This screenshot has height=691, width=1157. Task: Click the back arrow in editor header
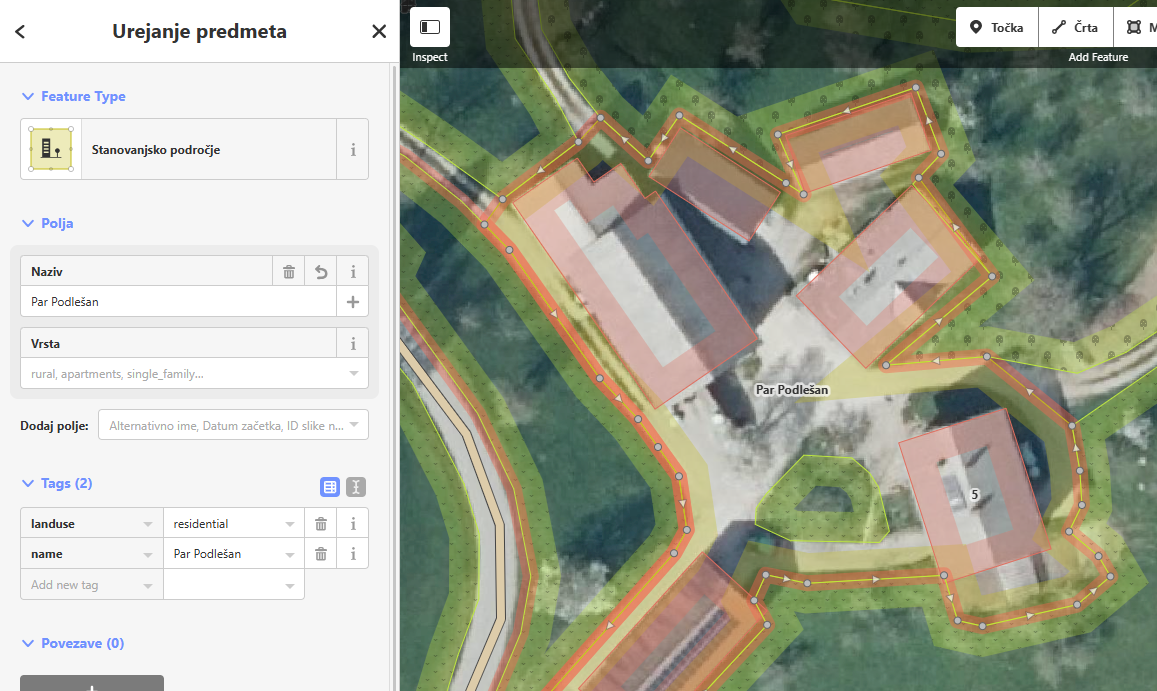pos(20,32)
